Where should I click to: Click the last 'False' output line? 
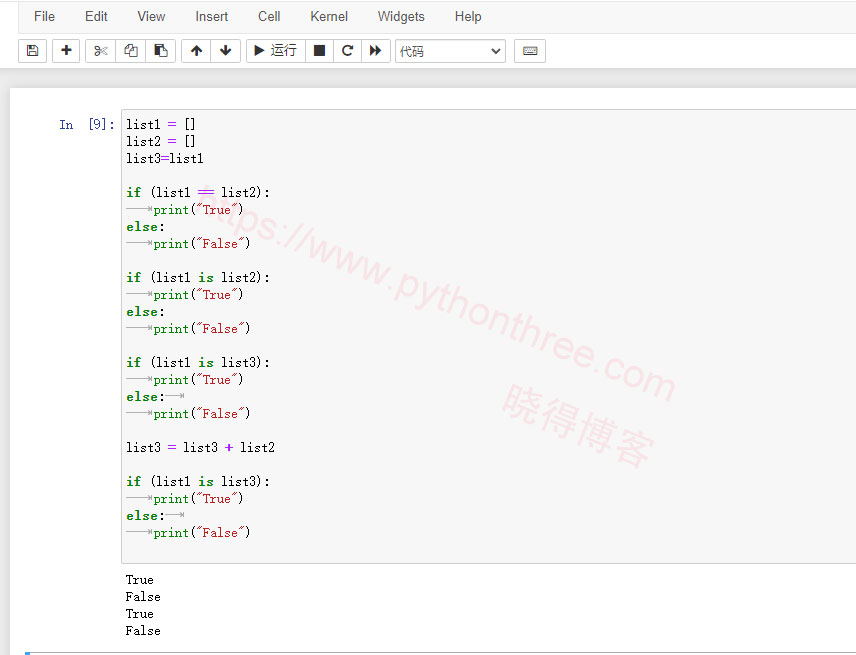pos(143,631)
